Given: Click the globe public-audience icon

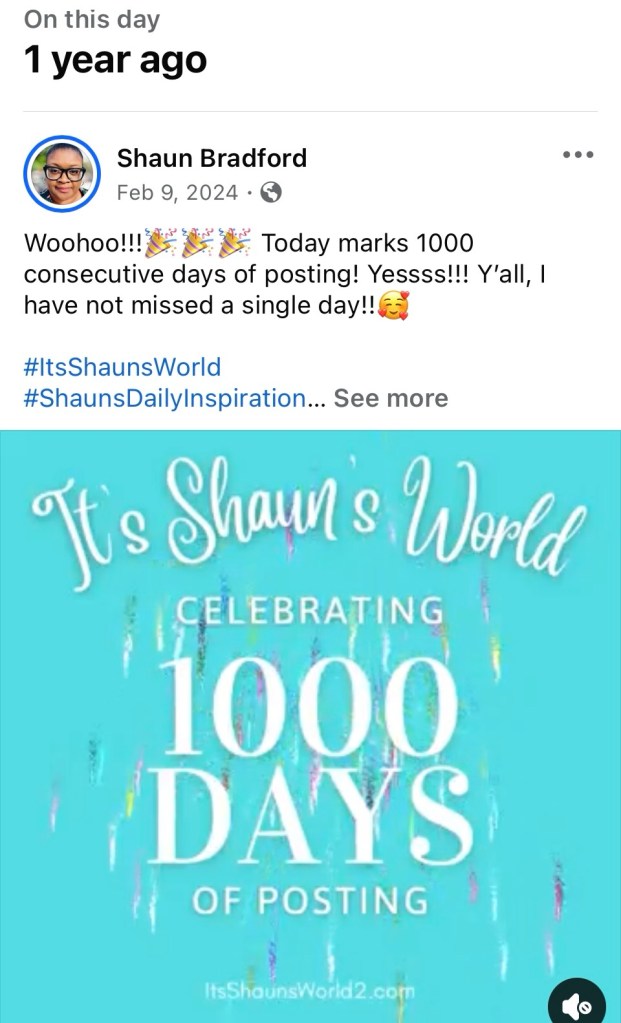Looking at the screenshot, I should [x=270, y=193].
